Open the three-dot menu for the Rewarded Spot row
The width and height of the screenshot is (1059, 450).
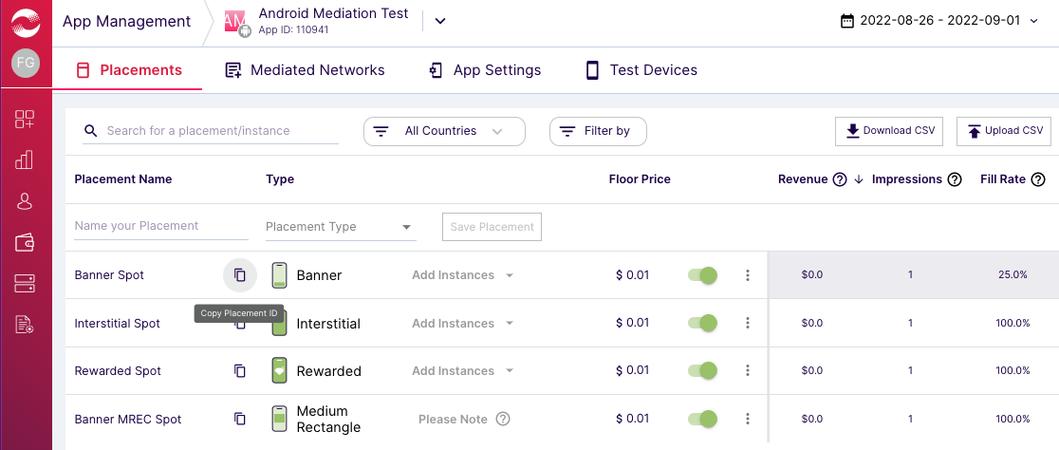pos(747,371)
